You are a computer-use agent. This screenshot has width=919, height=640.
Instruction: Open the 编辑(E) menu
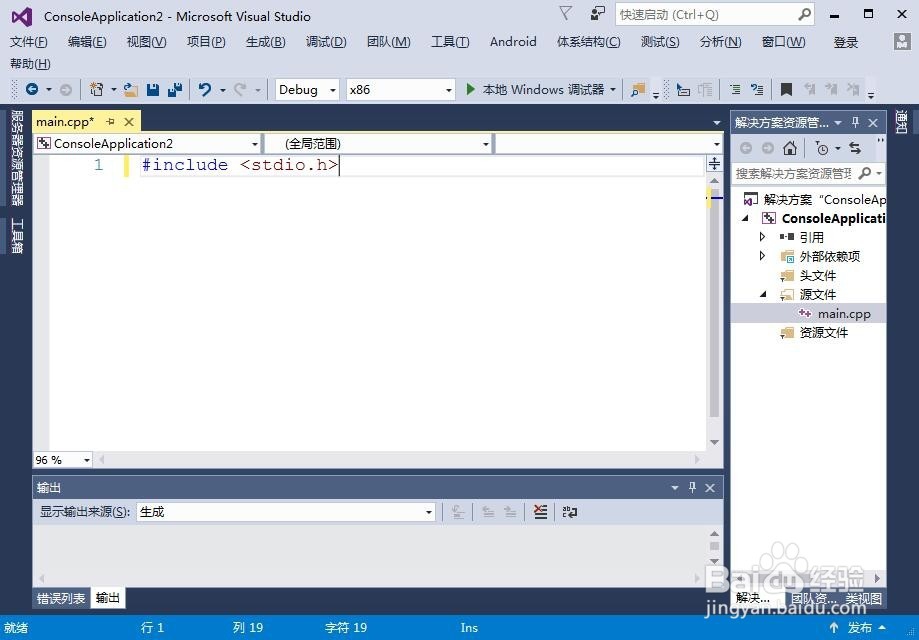click(87, 42)
